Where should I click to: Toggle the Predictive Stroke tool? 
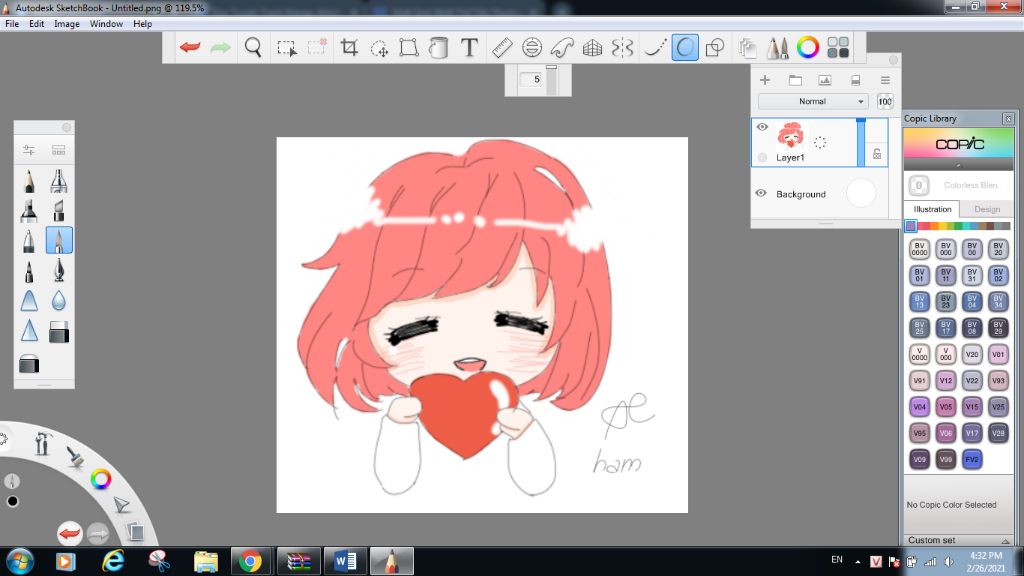(685, 47)
